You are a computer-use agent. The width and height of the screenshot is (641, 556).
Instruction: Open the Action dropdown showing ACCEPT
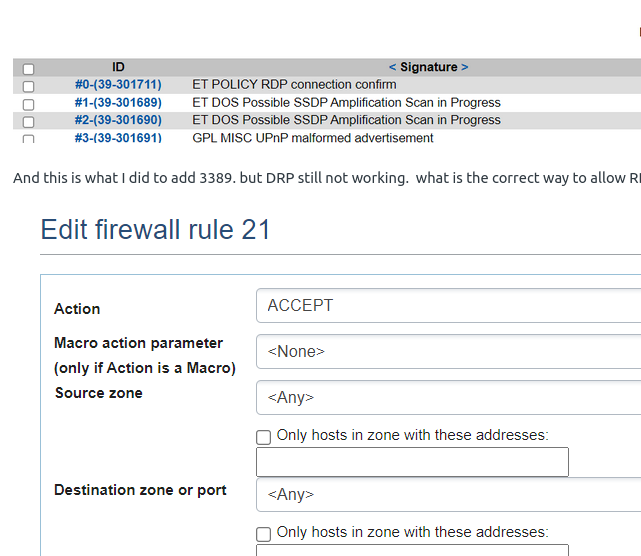pyautogui.click(x=448, y=306)
